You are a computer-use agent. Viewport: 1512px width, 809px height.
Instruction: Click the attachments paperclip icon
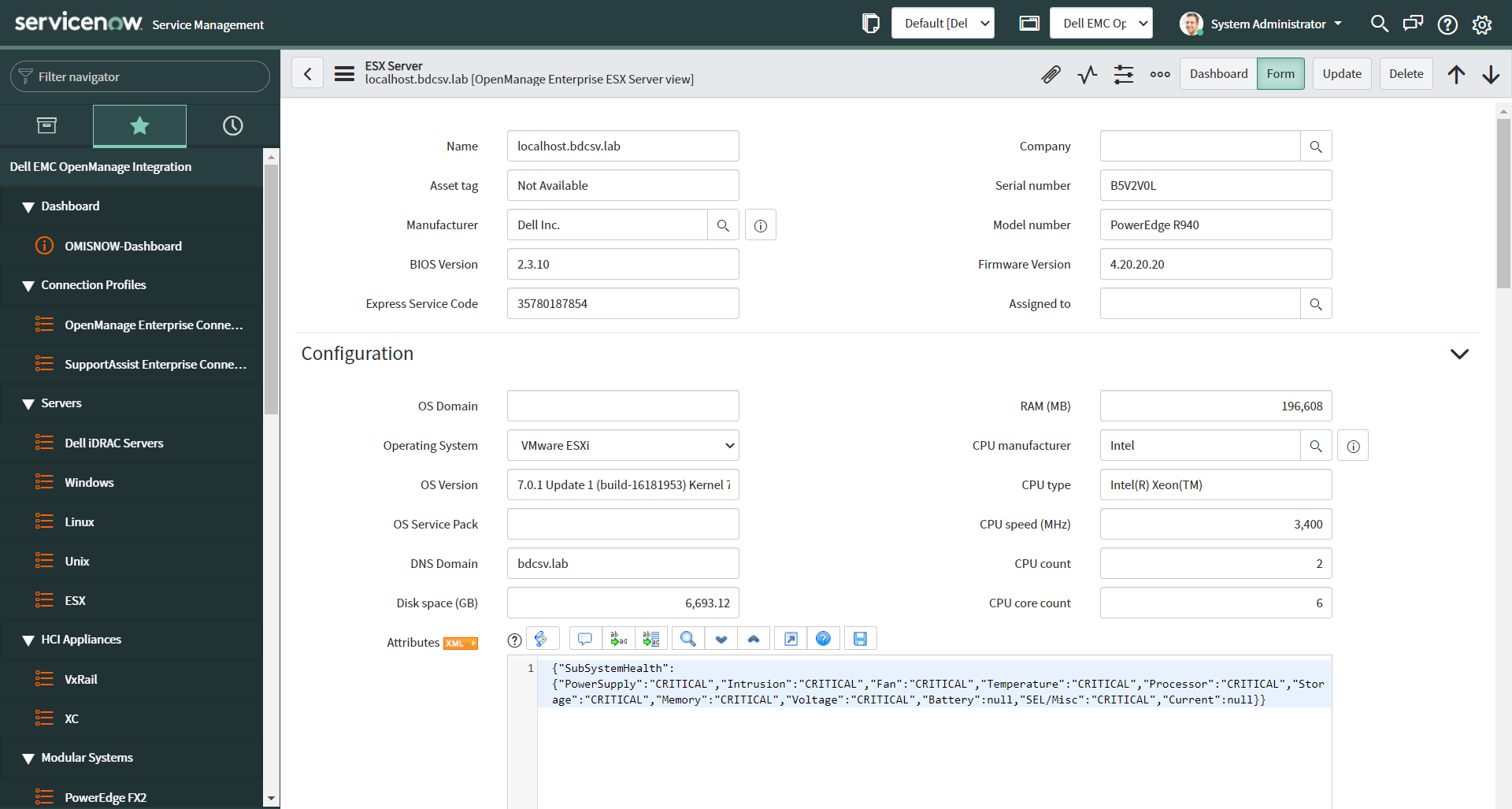(1051, 73)
